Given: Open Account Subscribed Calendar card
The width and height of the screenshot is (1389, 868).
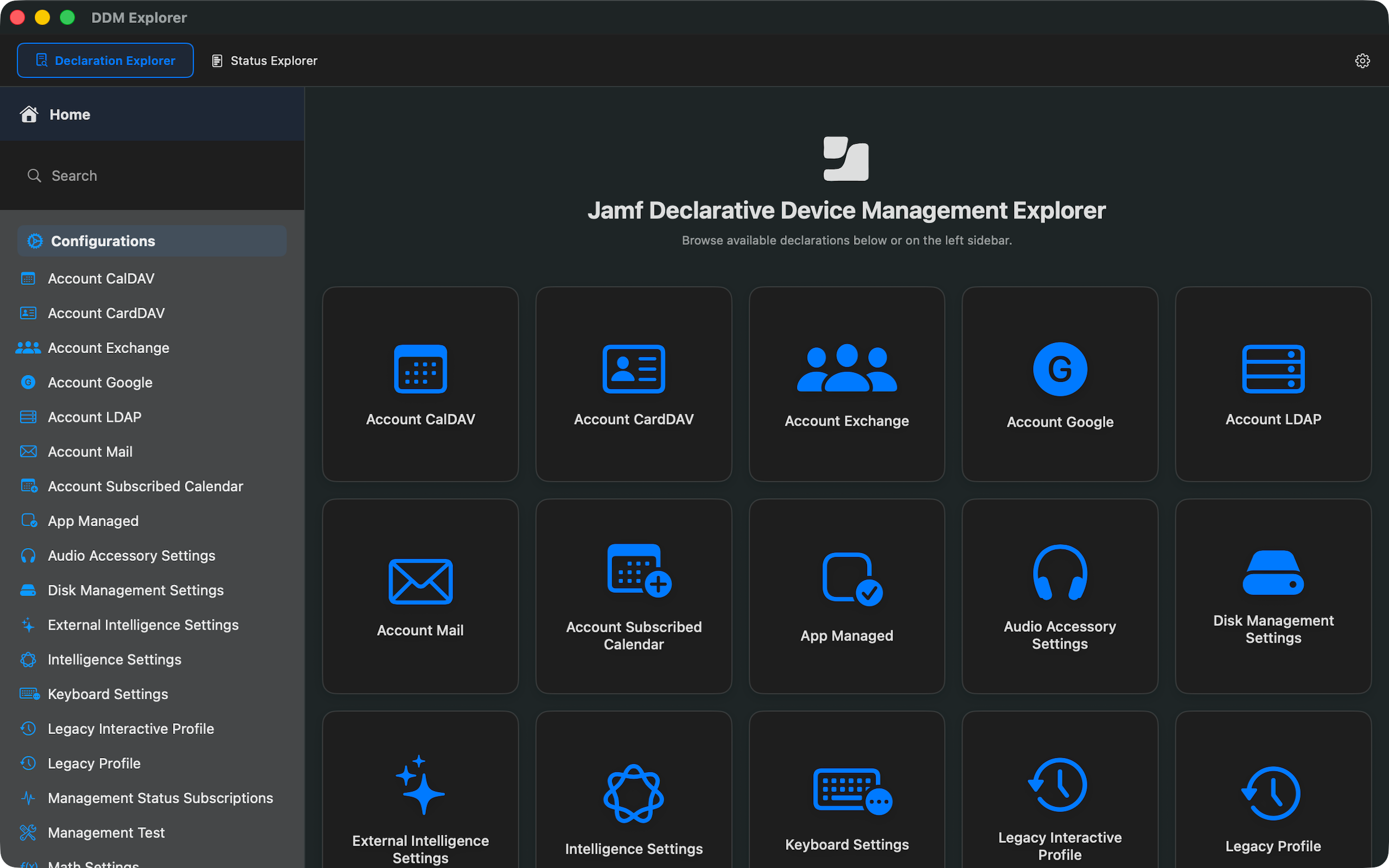Looking at the screenshot, I should click(x=634, y=596).
